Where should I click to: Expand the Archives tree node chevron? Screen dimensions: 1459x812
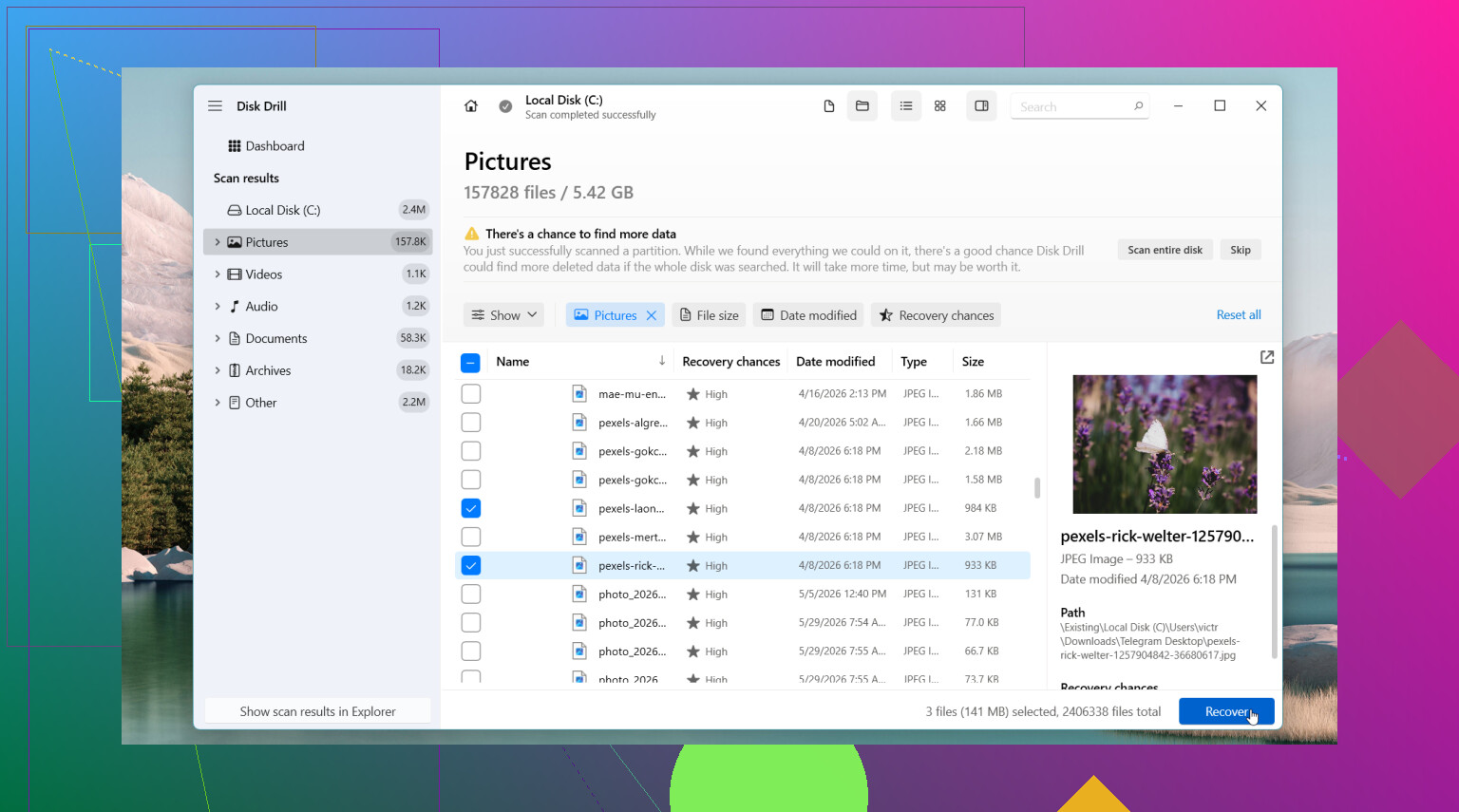(218, 370)
